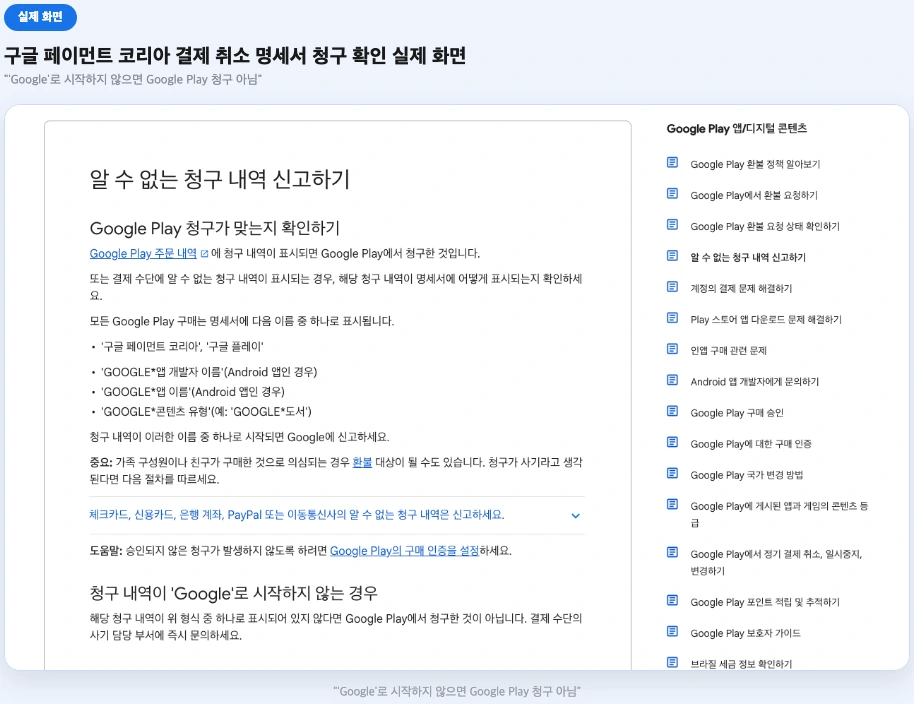Open the 'Google Play 주문 내역' link

[143, 254]
